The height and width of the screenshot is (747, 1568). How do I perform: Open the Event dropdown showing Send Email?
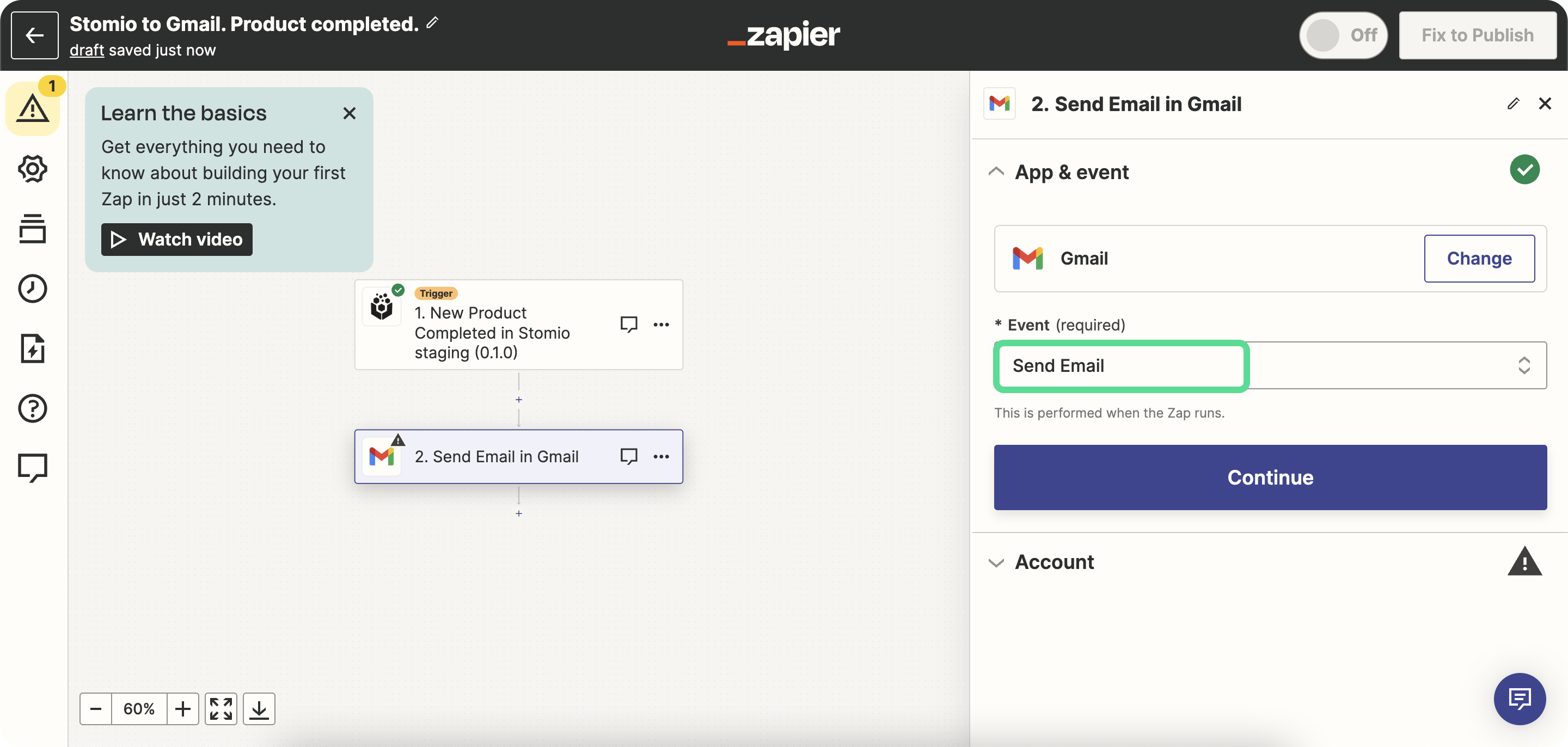[x=1270, y=365]
